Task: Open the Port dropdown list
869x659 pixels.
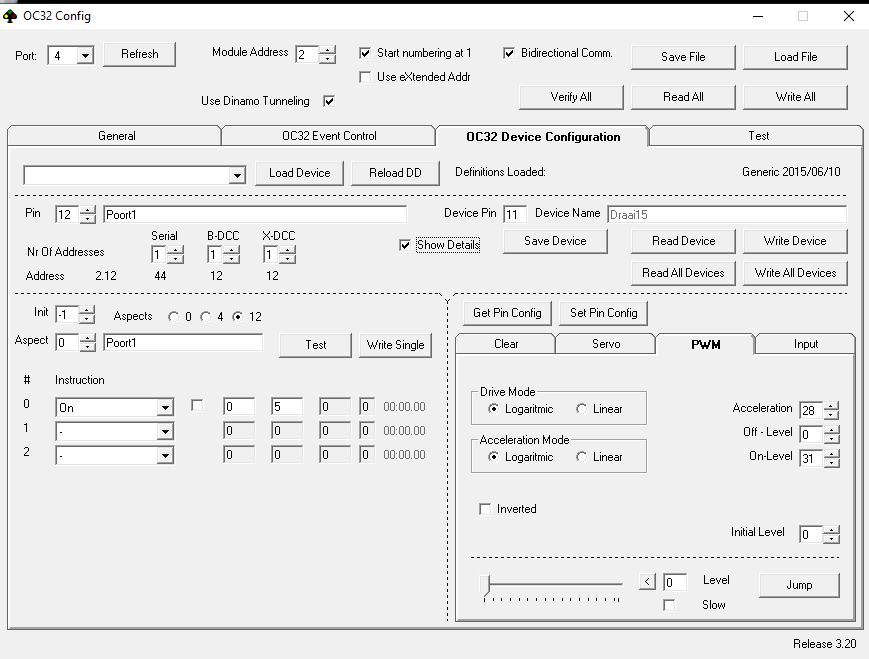Action: click(x=84, y=56)
